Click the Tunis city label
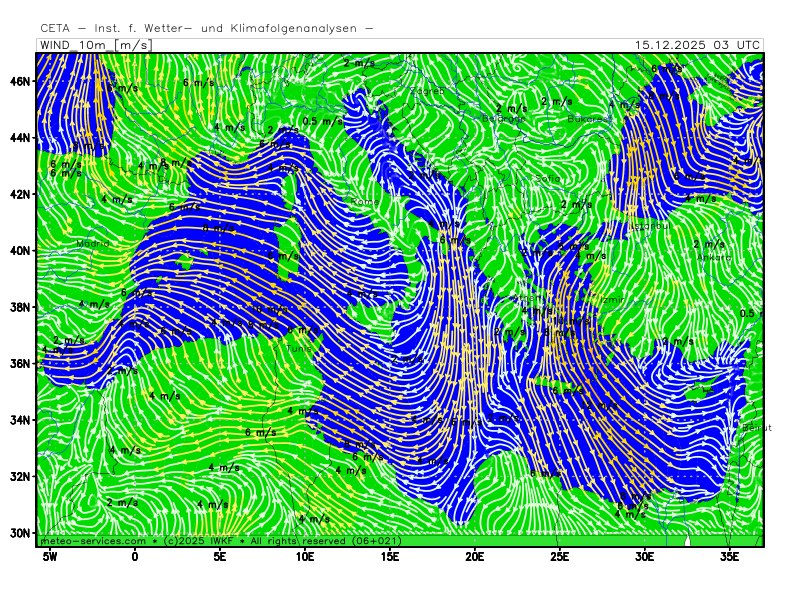The image size is (800, 600). pos(300,349)
